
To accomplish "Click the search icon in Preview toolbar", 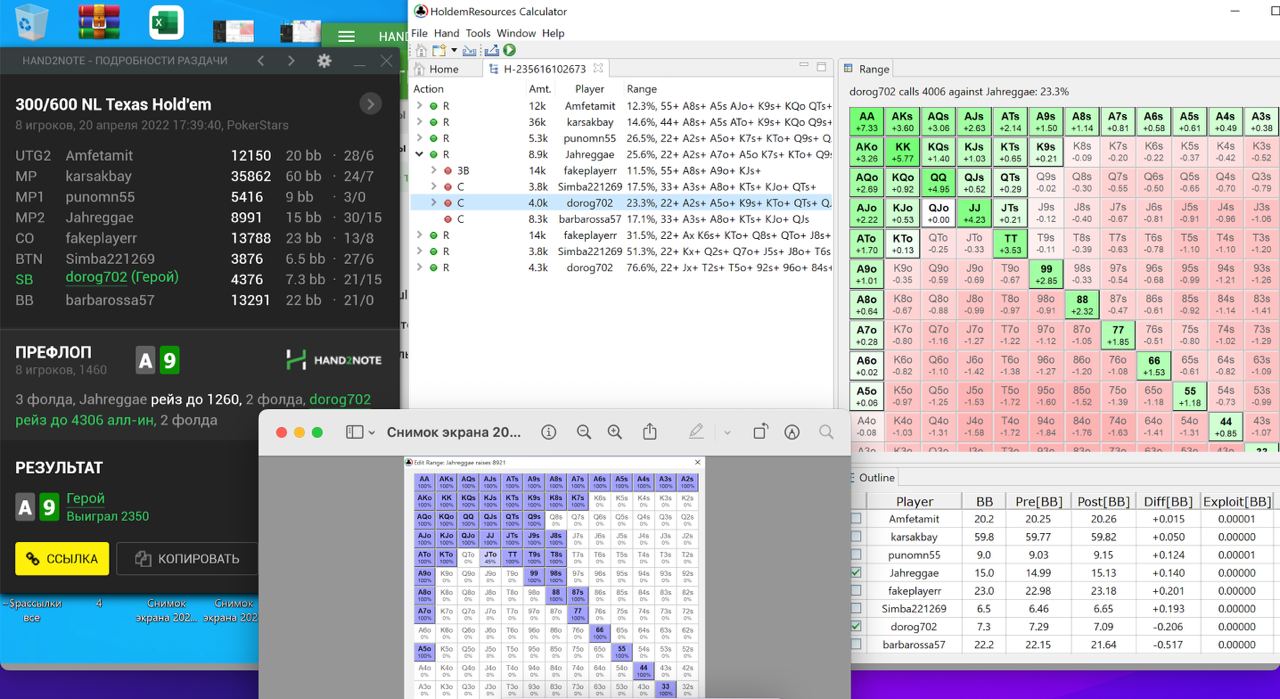I will [x=826, y=432].
